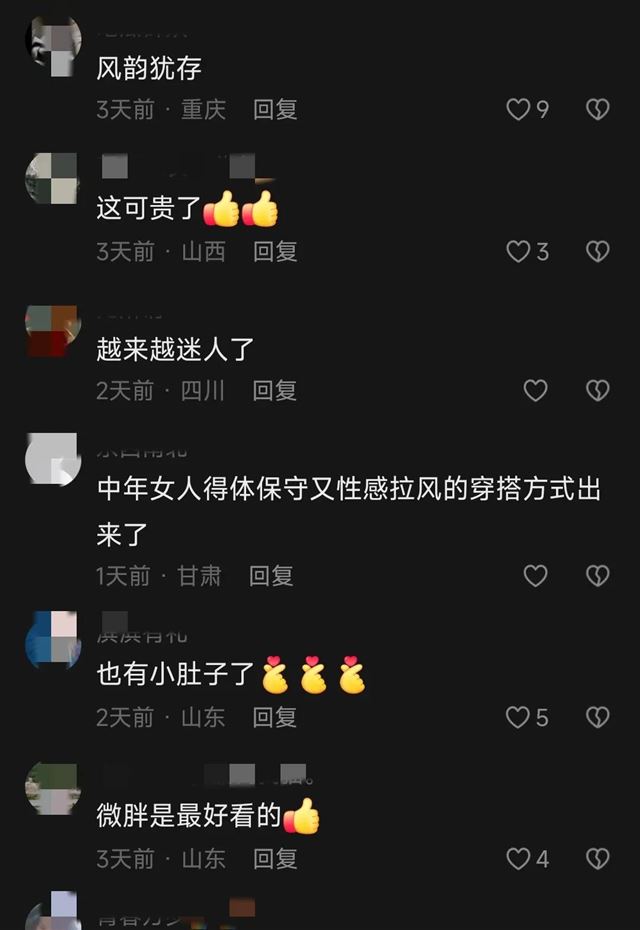Like the 风韵犹存 comment
The image size is (640, 930).
tap(518, 109)
